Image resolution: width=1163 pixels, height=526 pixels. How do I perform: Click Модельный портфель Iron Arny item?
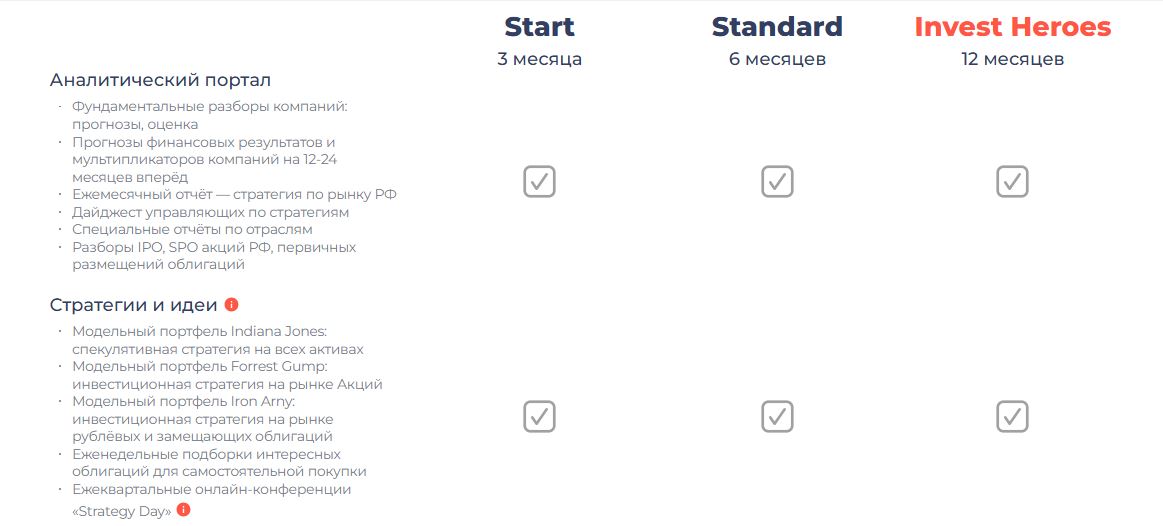[x=202, y=419]
